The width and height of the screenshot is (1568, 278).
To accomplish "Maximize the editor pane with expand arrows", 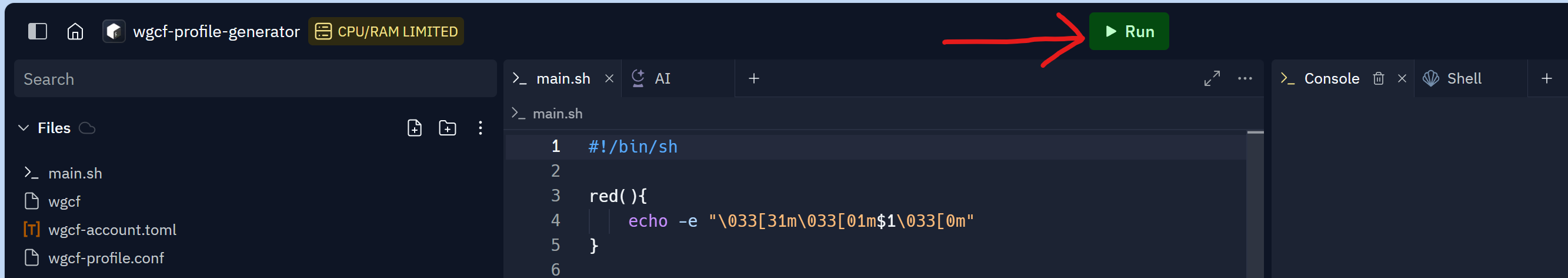I will [1212, 79].
